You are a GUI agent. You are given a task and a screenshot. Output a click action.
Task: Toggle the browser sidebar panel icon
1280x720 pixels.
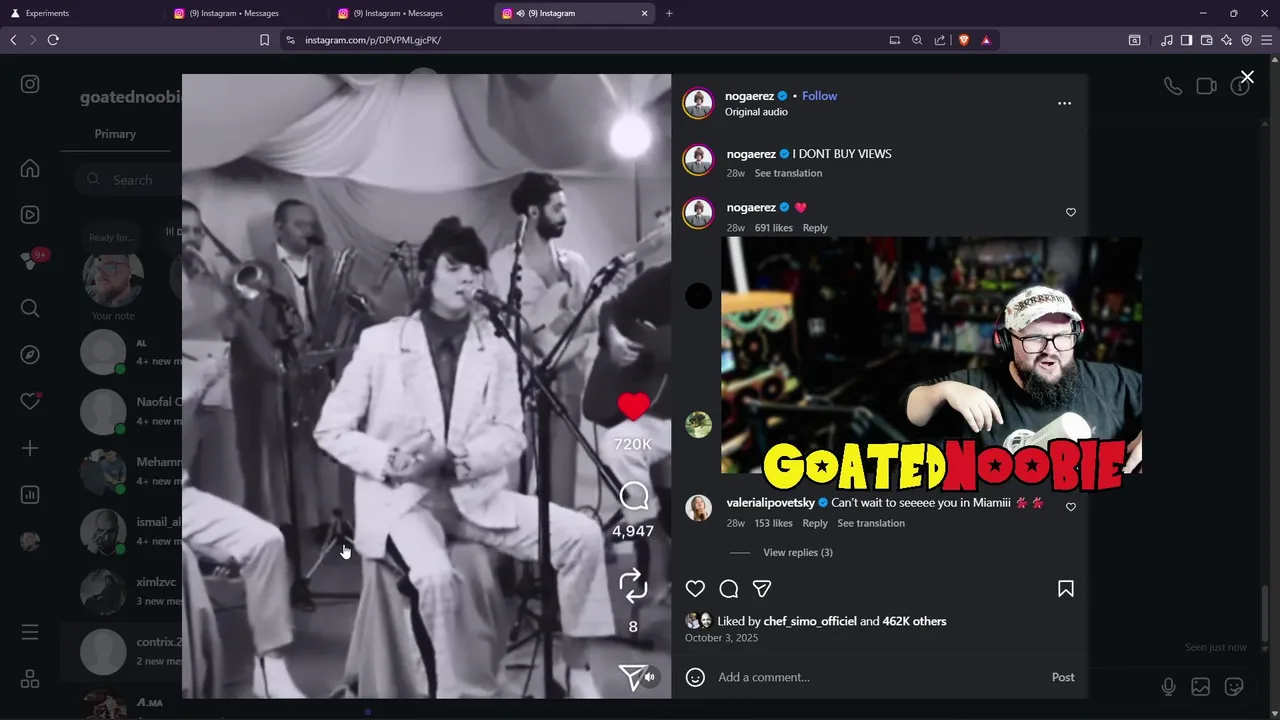coord(1186,40)
